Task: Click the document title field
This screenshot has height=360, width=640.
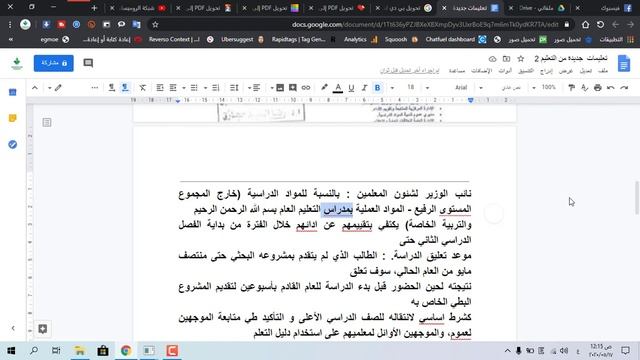Action: [571, 58]
